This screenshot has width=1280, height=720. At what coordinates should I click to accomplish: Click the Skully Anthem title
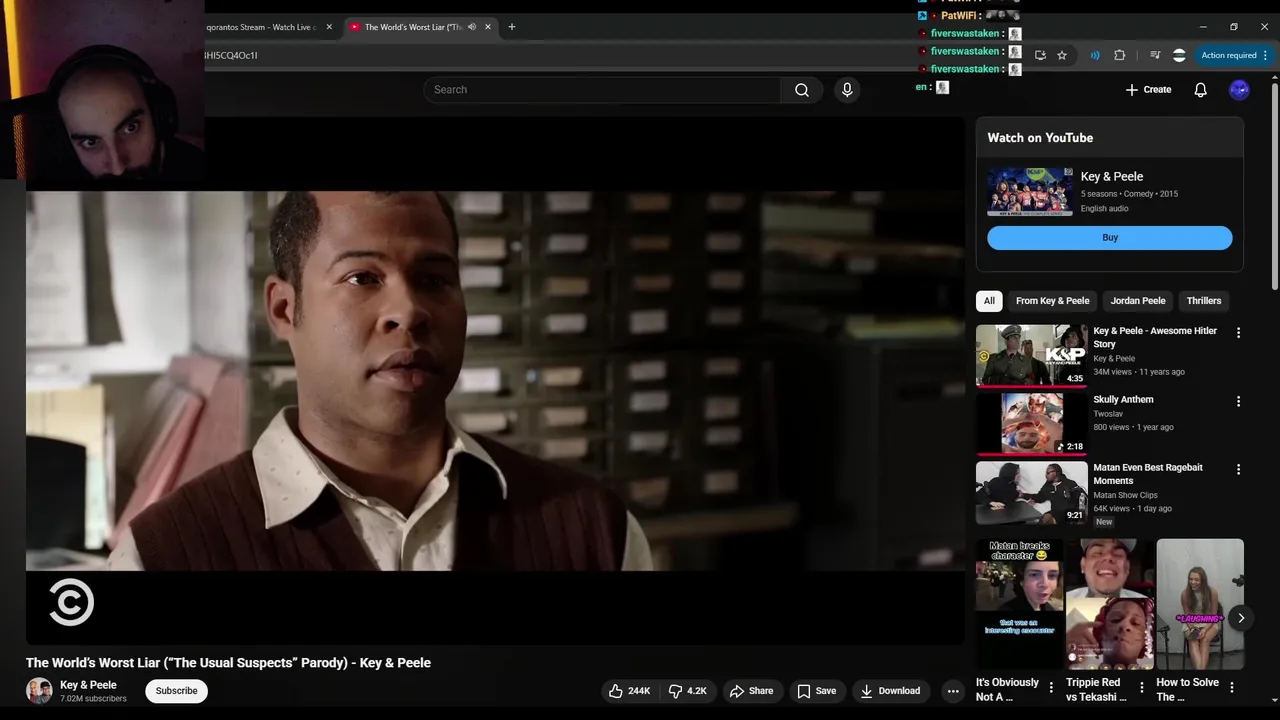point(1123,399)
